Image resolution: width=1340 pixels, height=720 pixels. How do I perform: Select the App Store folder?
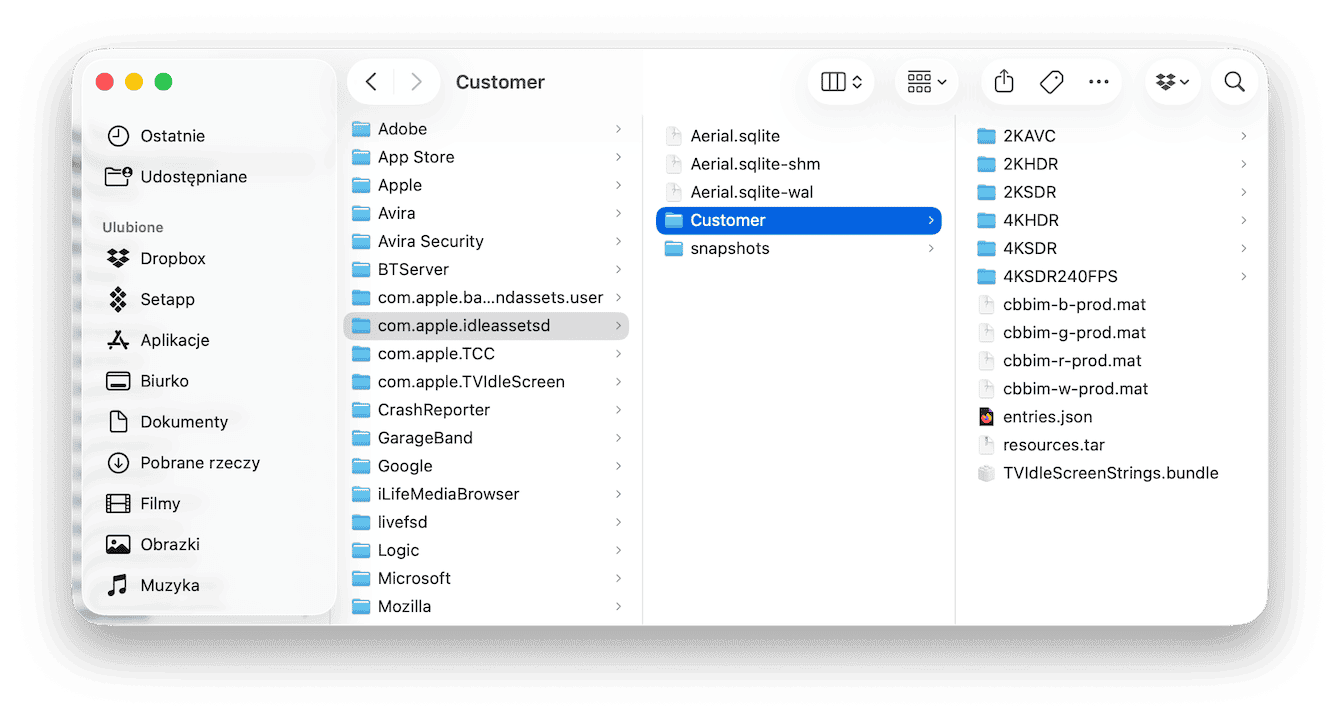[x=486, y=157]
